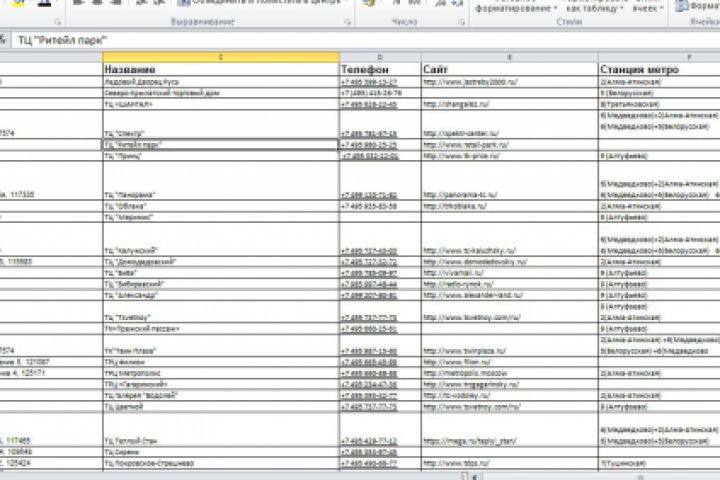Select the ТЦ Покровское-Стрешнево name cell

pyautogui.click(x=221, y=463)
